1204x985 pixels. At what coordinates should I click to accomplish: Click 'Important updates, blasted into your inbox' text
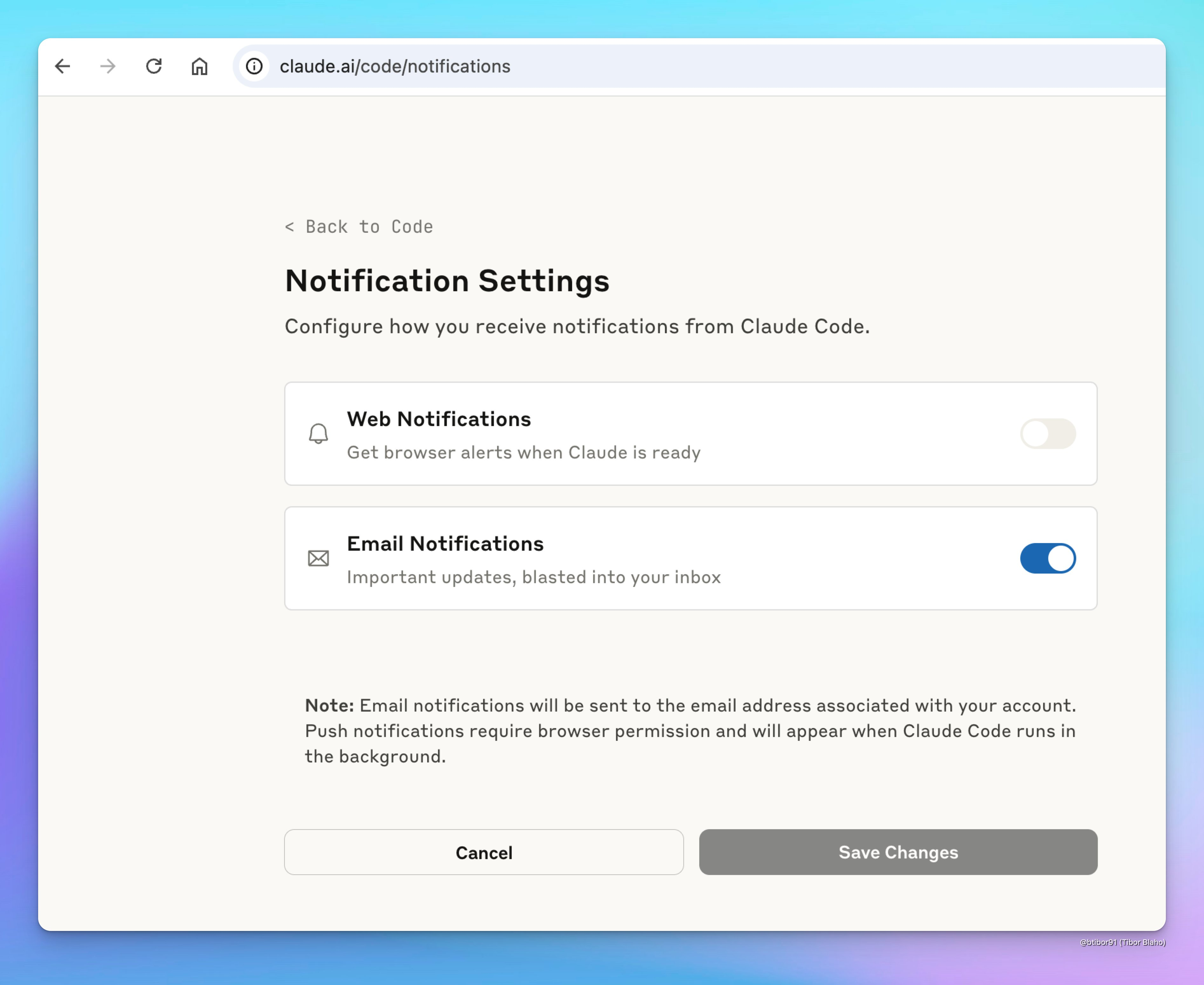coord(533,578)
